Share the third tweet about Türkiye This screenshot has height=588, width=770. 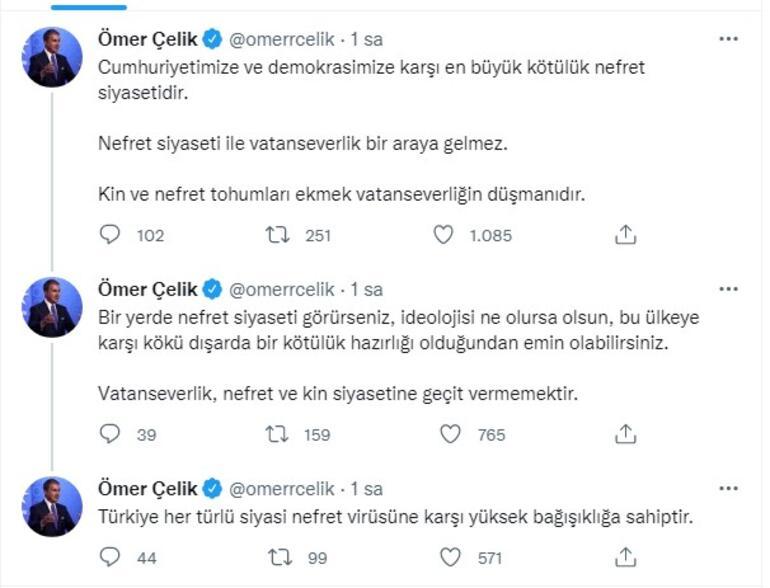(x=625, y=557)
